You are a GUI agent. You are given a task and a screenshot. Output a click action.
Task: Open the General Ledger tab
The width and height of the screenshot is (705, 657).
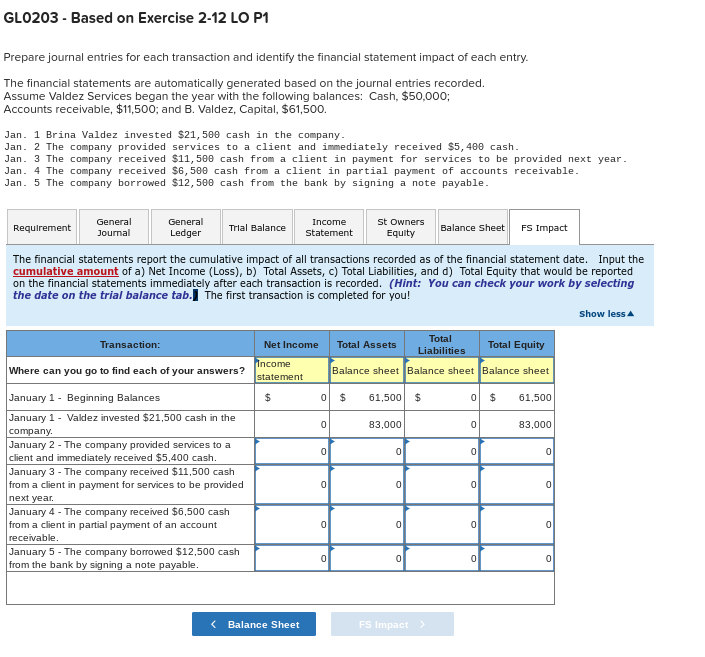[185, 227]
